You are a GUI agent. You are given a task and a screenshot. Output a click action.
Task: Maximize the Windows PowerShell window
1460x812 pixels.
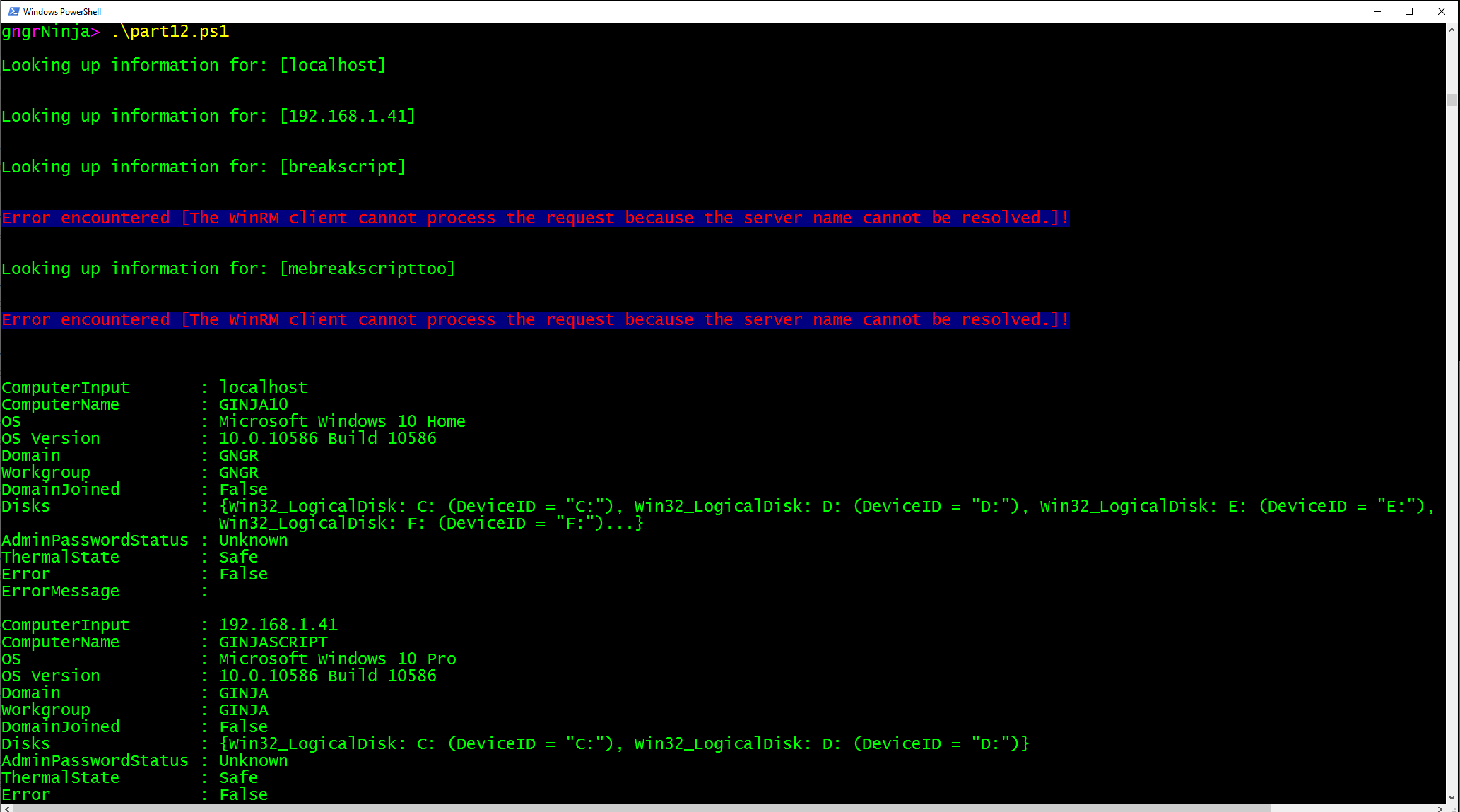click(x=1409, y=11)
